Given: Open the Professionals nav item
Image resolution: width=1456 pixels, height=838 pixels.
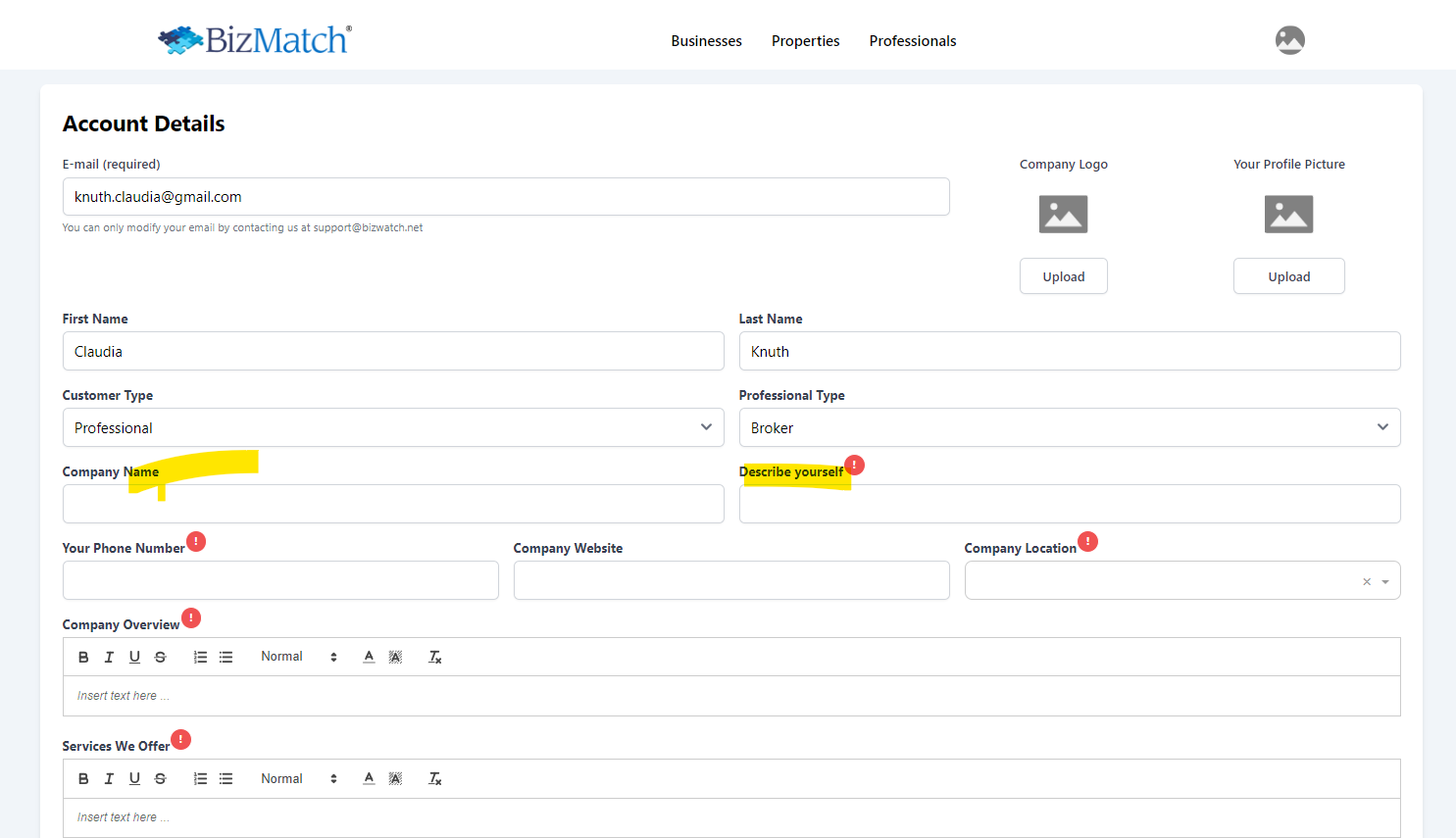Looking at the screenshot, I should 912,41.
